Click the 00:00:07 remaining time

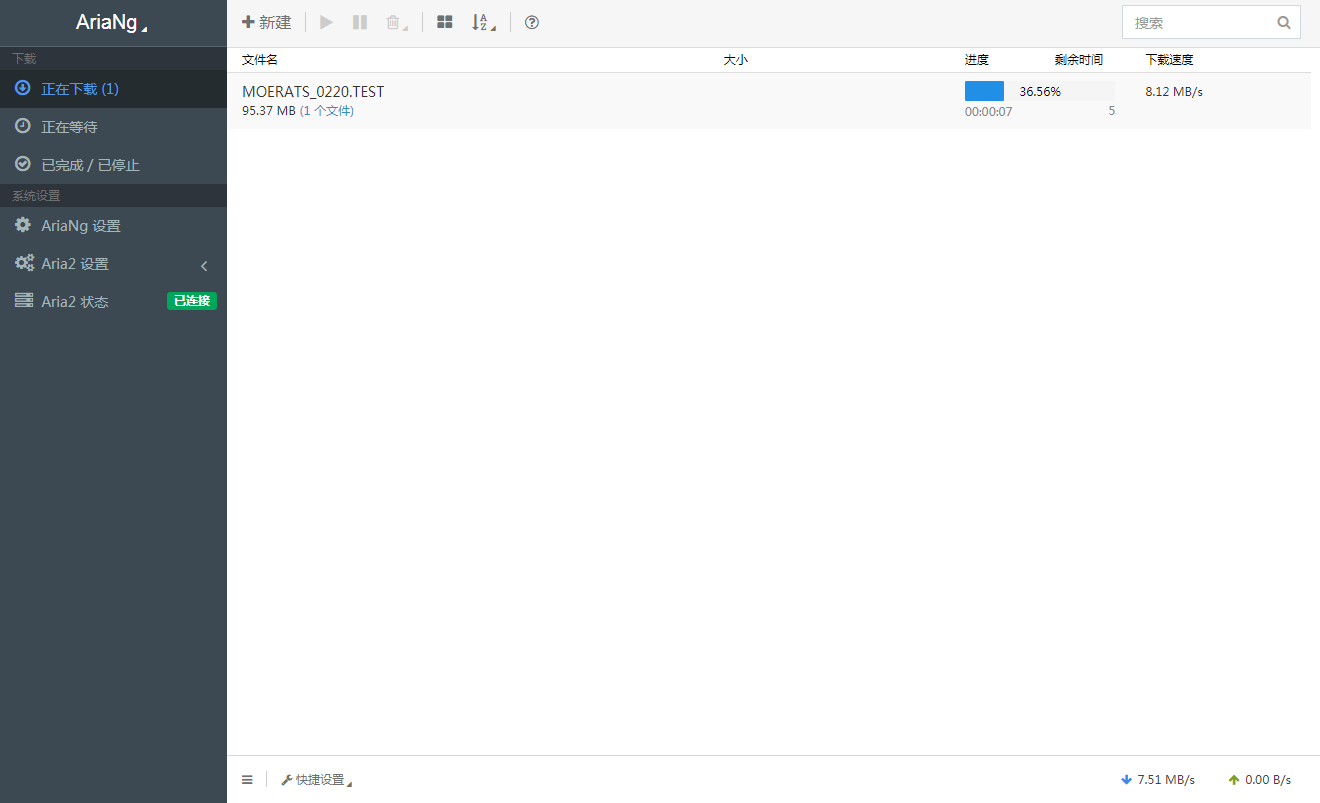tap(989, 112)
